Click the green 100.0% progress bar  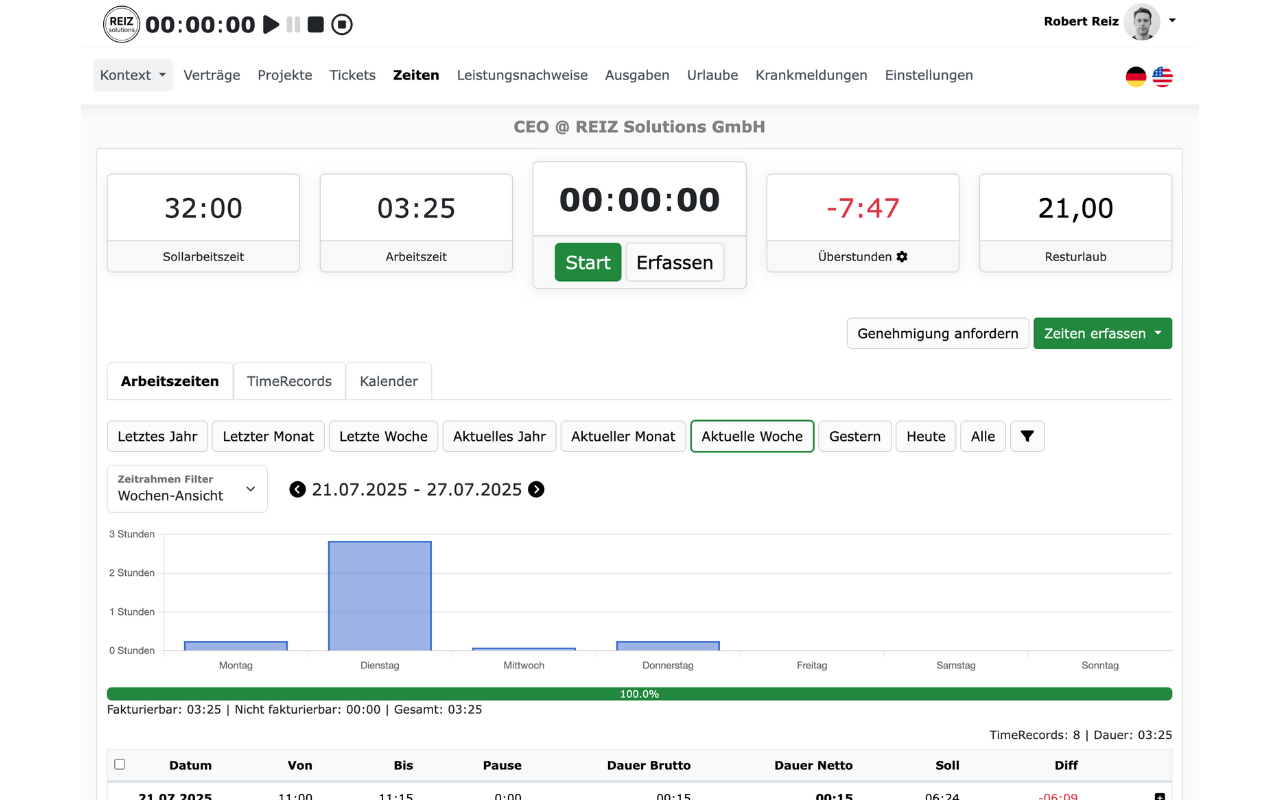click(x=639, y=694)
